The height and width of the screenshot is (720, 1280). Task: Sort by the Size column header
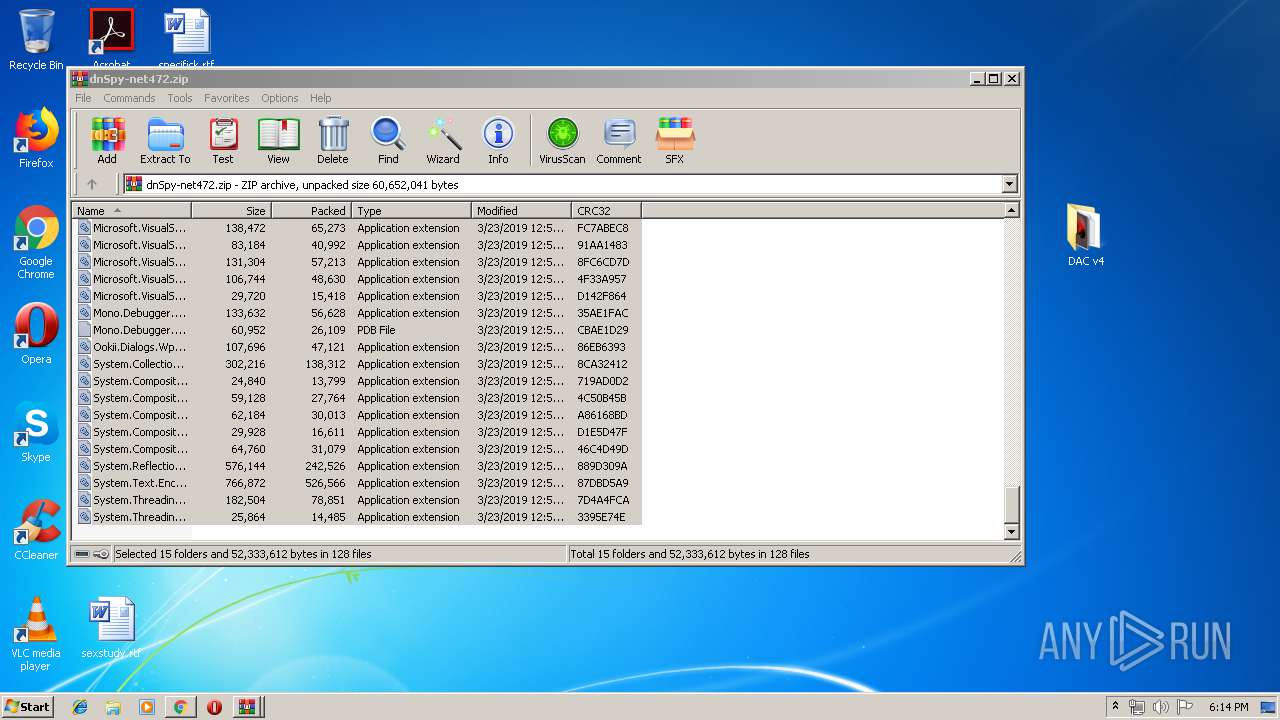231,210
